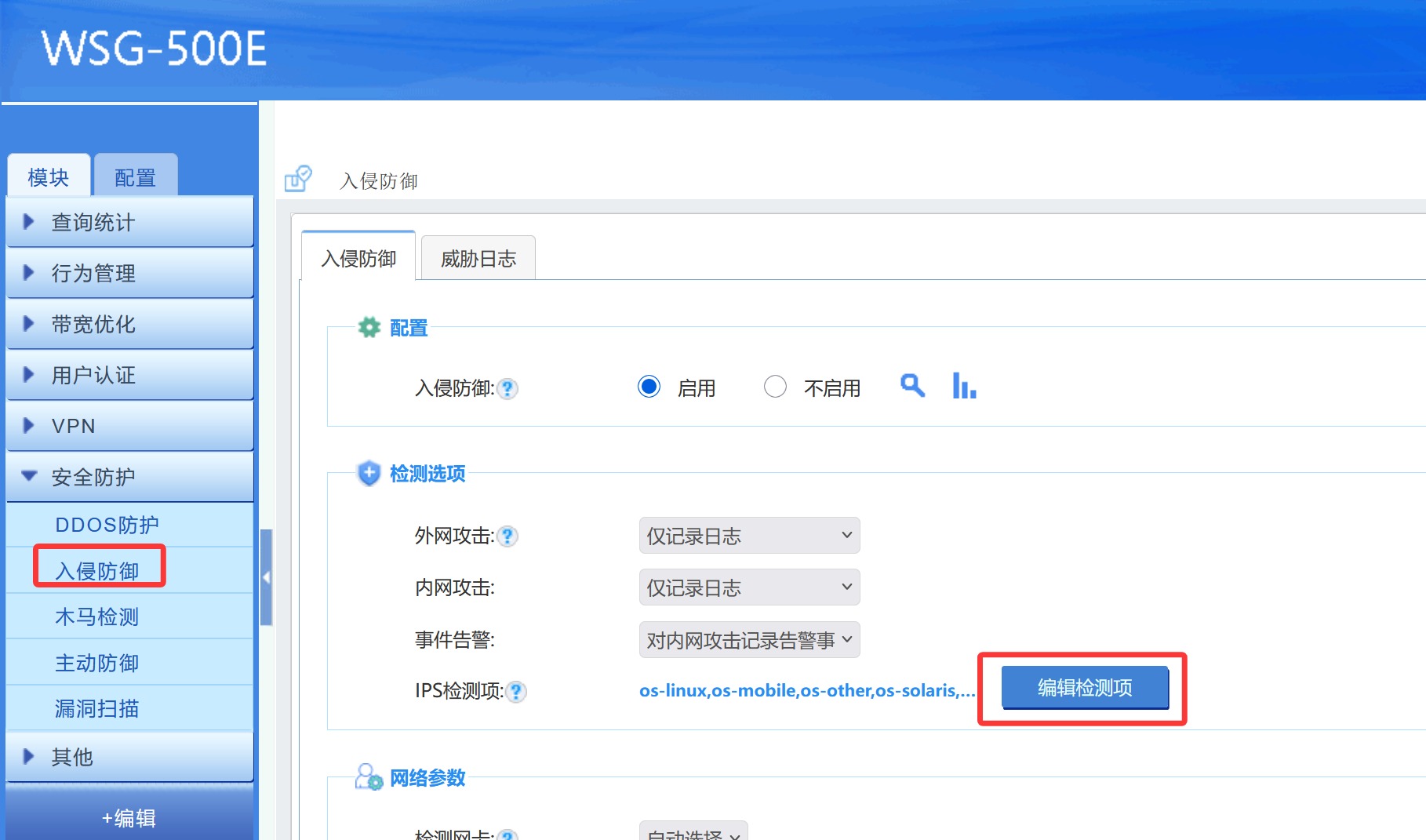Viewport: 1426px width, 840px height.
Task: Switch to the 配置 sidebar tab
Action: pyautogui.click(x=135, y=177)
